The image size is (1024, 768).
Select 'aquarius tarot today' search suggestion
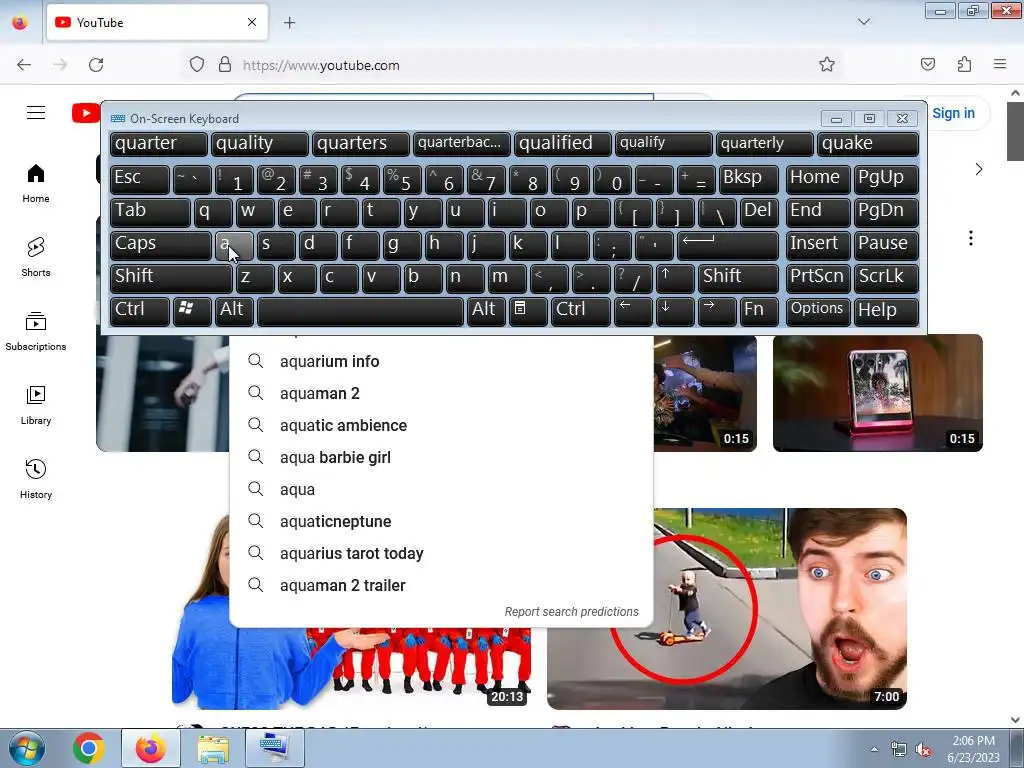[441, 553]
